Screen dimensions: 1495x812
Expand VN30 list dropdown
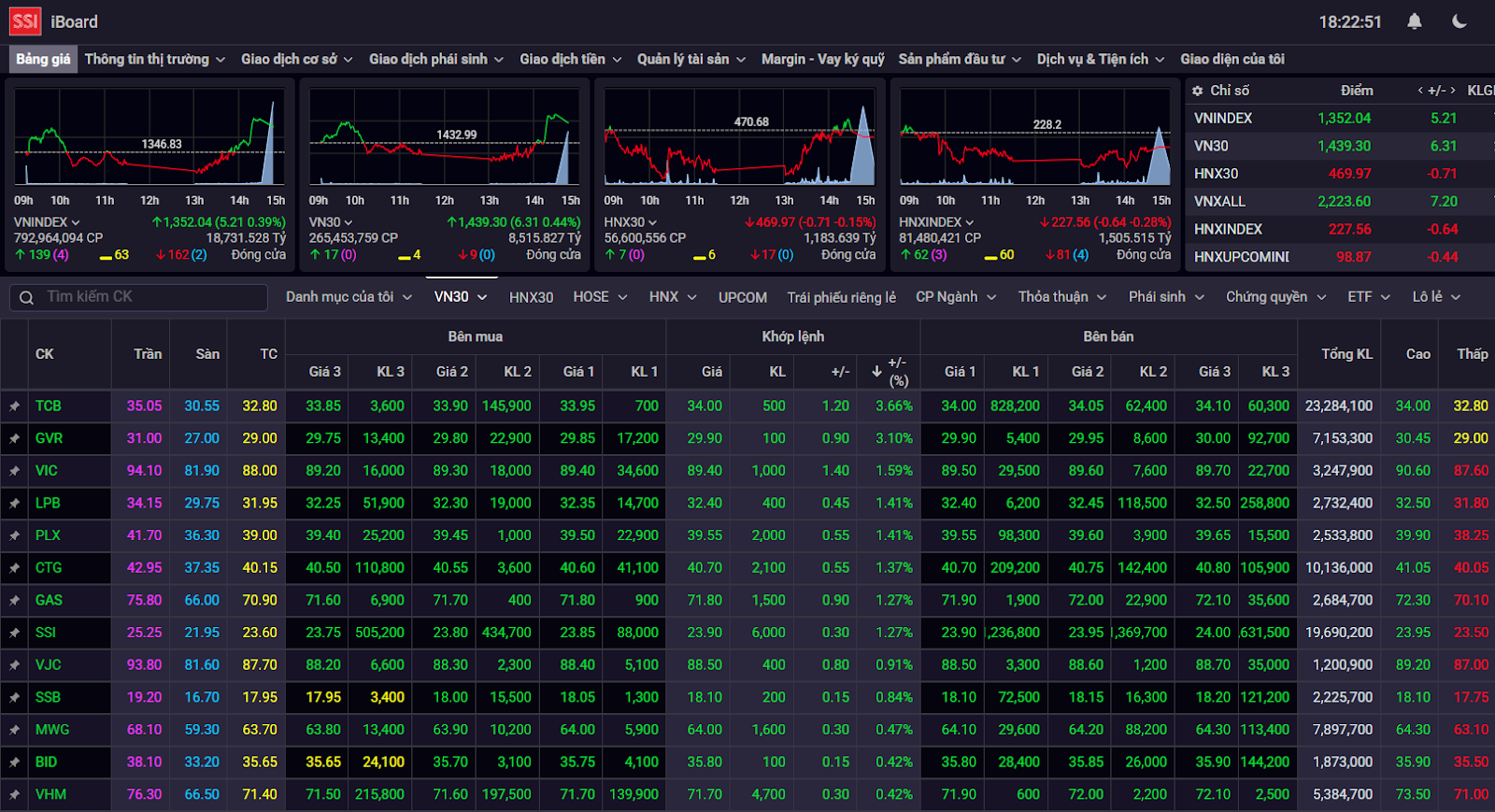pos(461,297)
